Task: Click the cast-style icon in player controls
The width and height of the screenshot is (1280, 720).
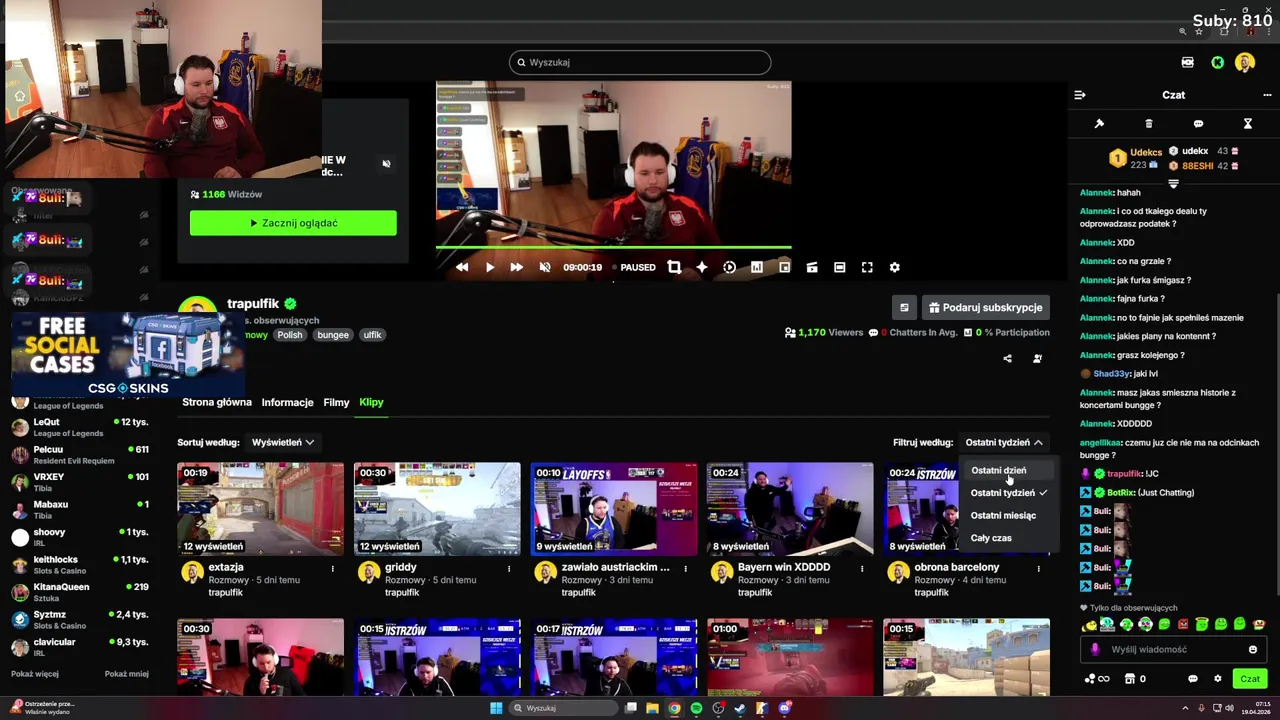Action: (812, 267)
